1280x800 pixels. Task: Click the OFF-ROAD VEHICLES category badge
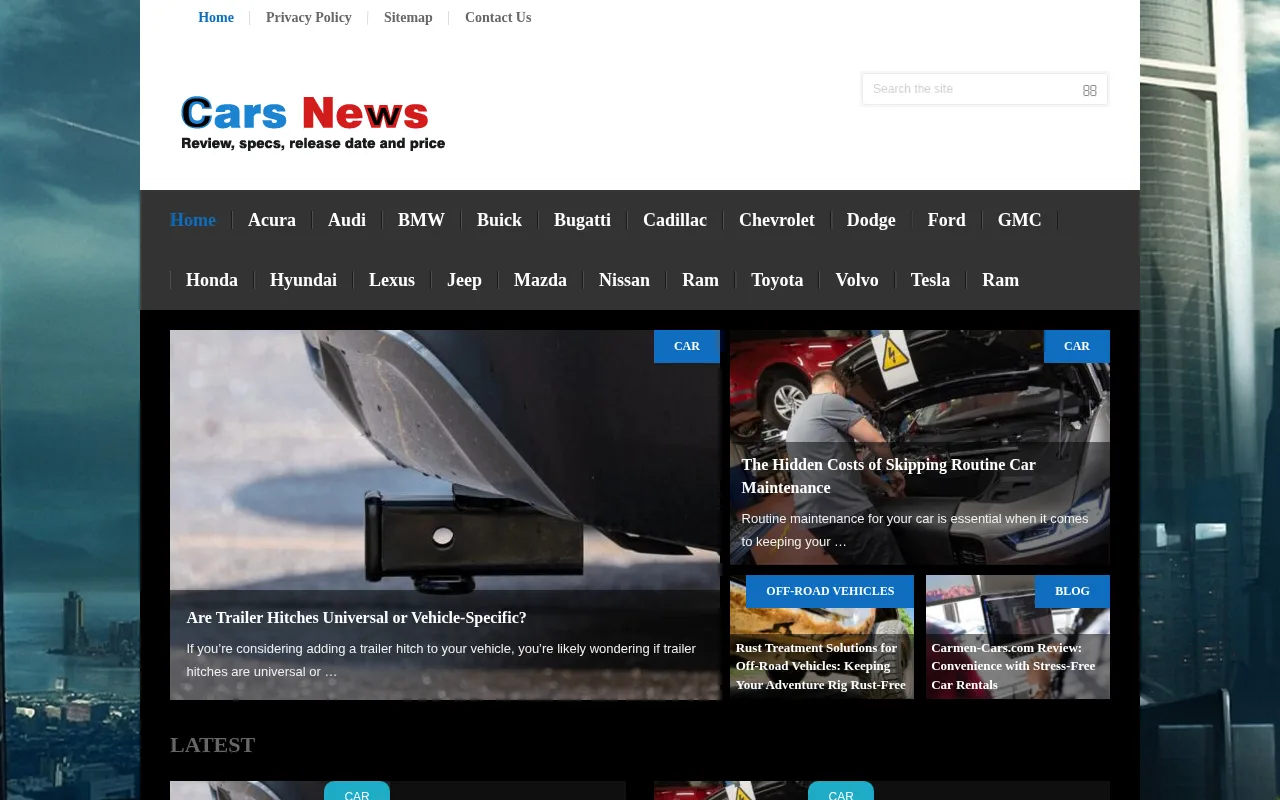point(830,591)
